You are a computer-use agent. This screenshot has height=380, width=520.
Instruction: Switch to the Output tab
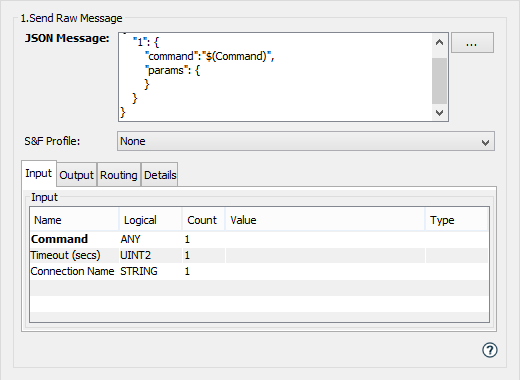[77, 175]
